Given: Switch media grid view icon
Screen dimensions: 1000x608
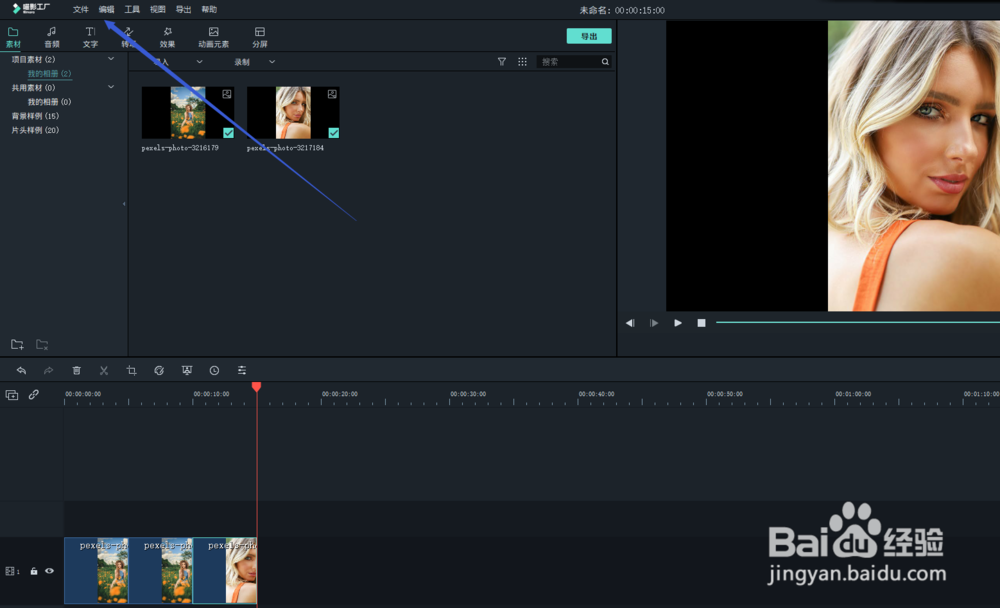Looking at the screenshot, I should (522, 62).
